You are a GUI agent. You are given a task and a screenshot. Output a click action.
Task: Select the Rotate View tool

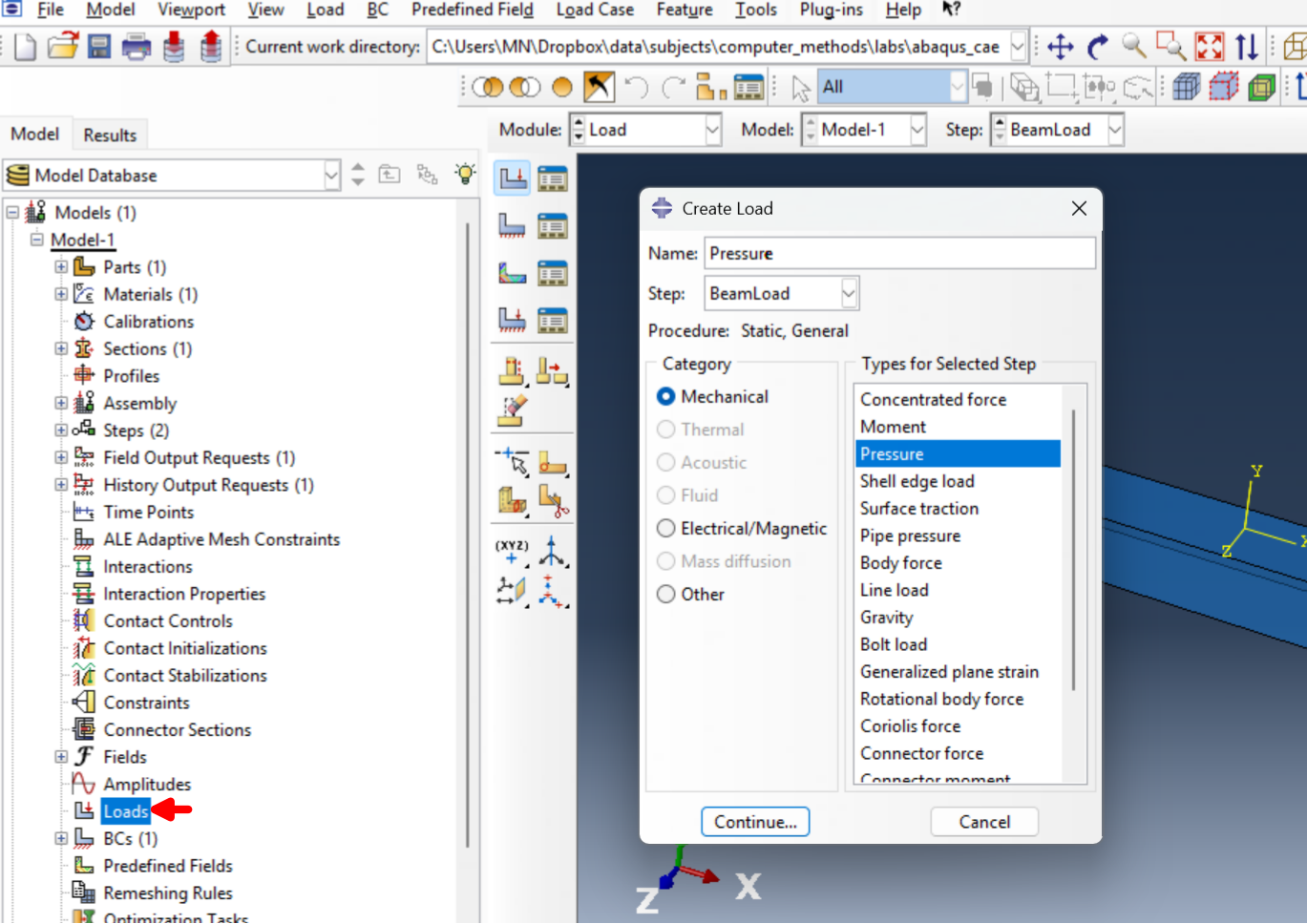(x=1098, y=46)
